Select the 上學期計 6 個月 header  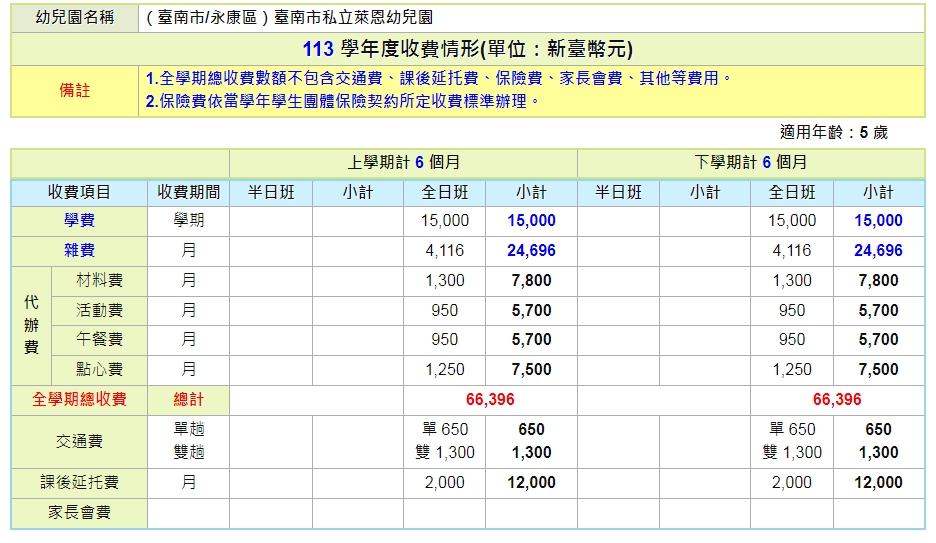[403, 162]
